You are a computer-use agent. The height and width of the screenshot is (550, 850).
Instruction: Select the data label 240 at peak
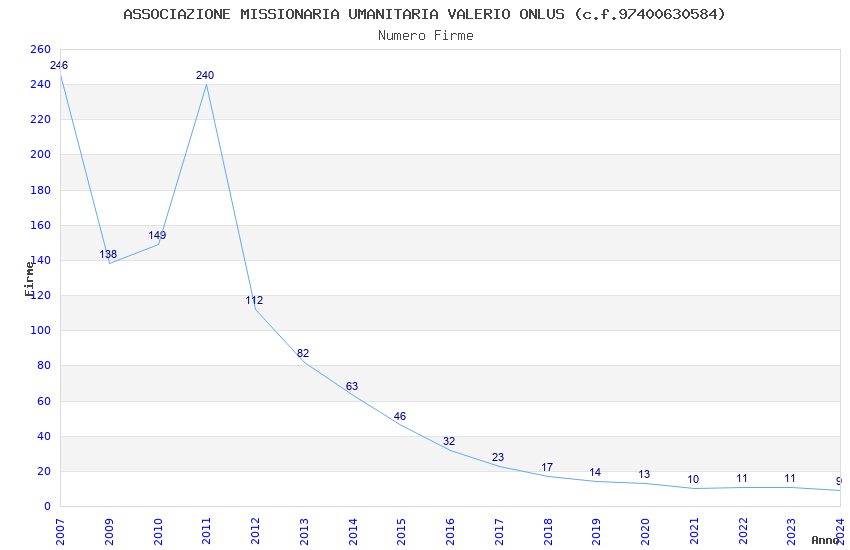click(x=205, y=75)
